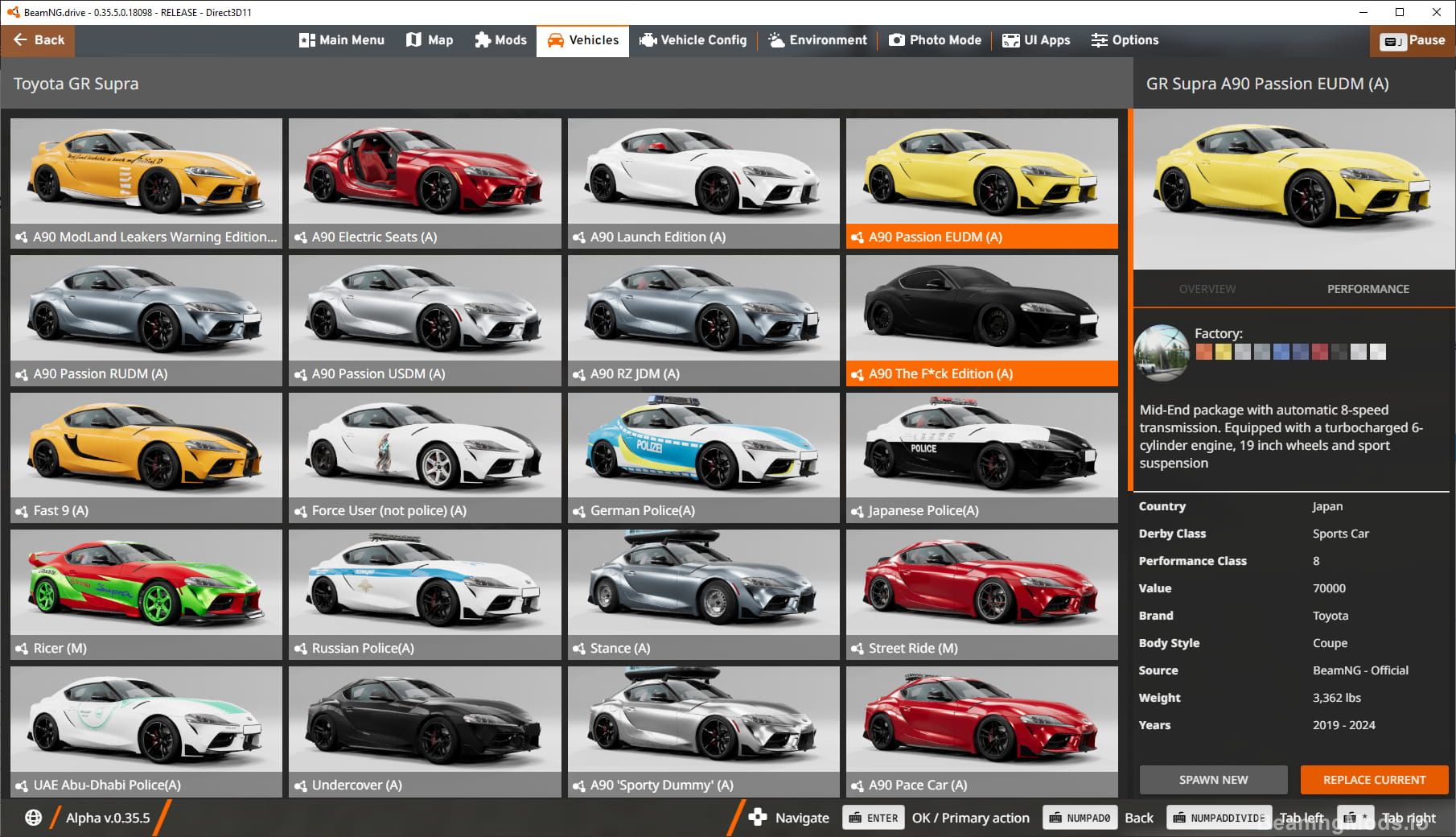Click the globe language icon
This screenshot has height=837, width=1456.
(33, 818)
